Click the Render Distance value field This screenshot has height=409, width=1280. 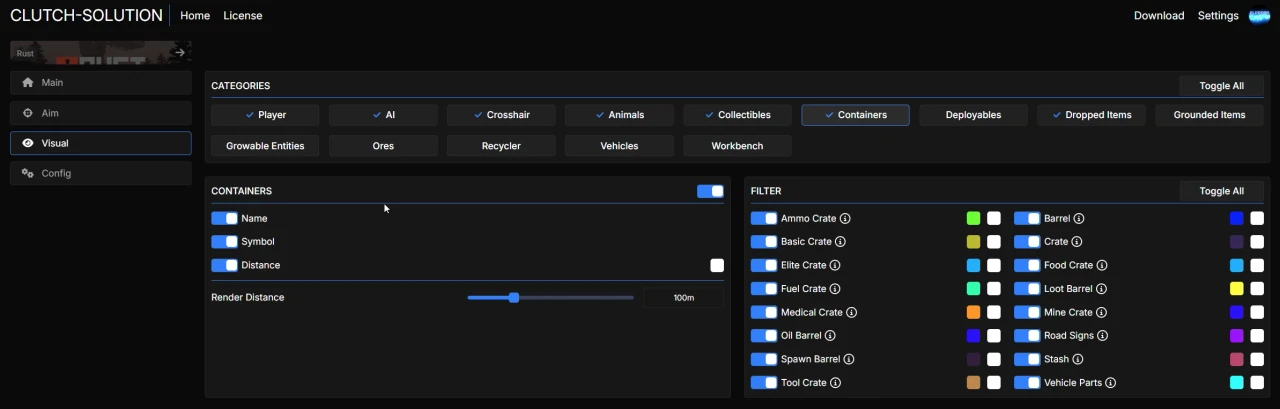point(683,297)
